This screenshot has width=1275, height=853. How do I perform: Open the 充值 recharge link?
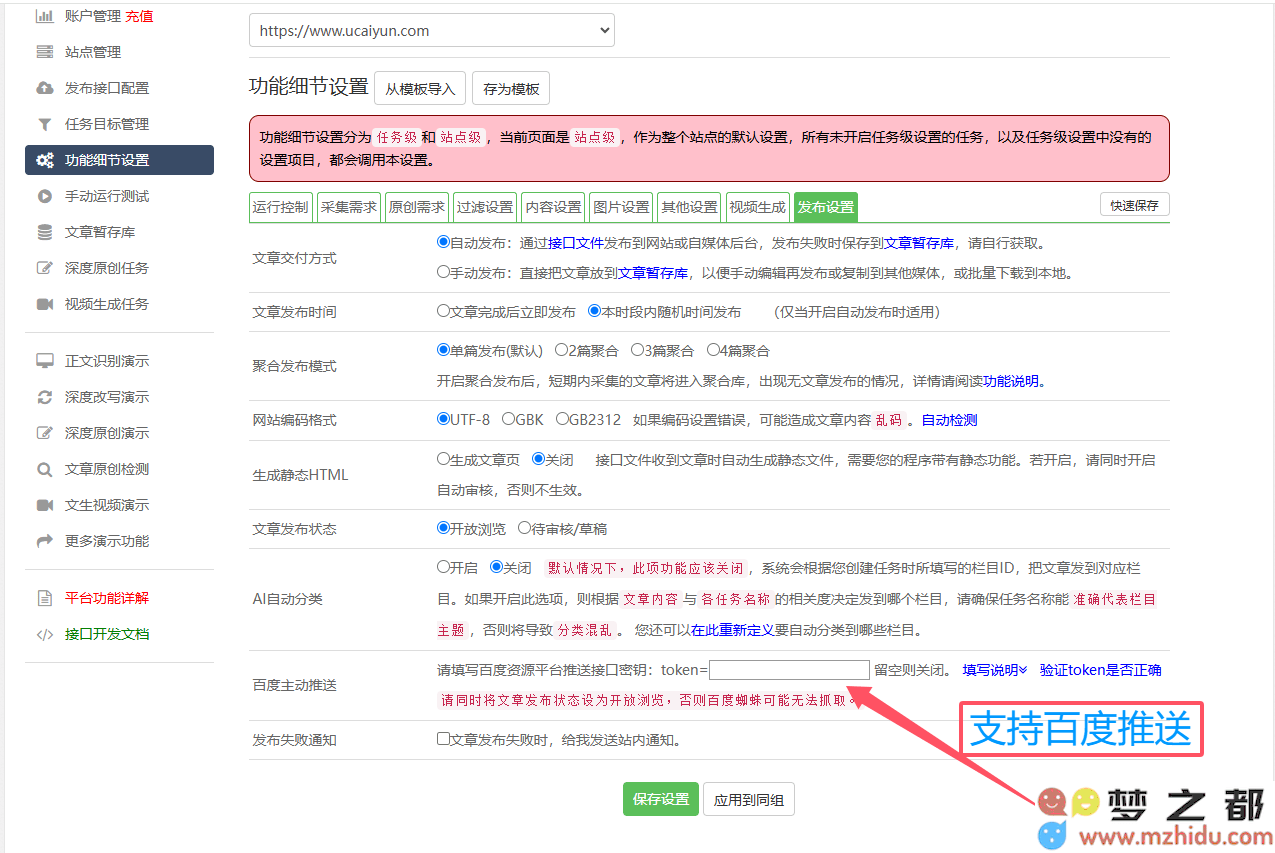coord(139,16)
